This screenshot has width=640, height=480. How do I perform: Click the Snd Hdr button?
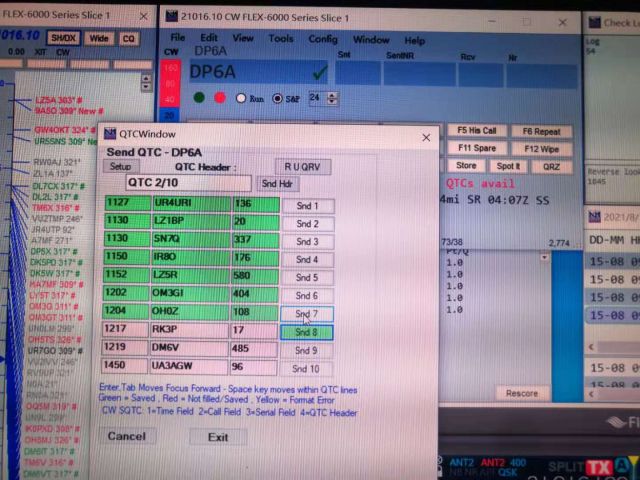tap(278, 184)
